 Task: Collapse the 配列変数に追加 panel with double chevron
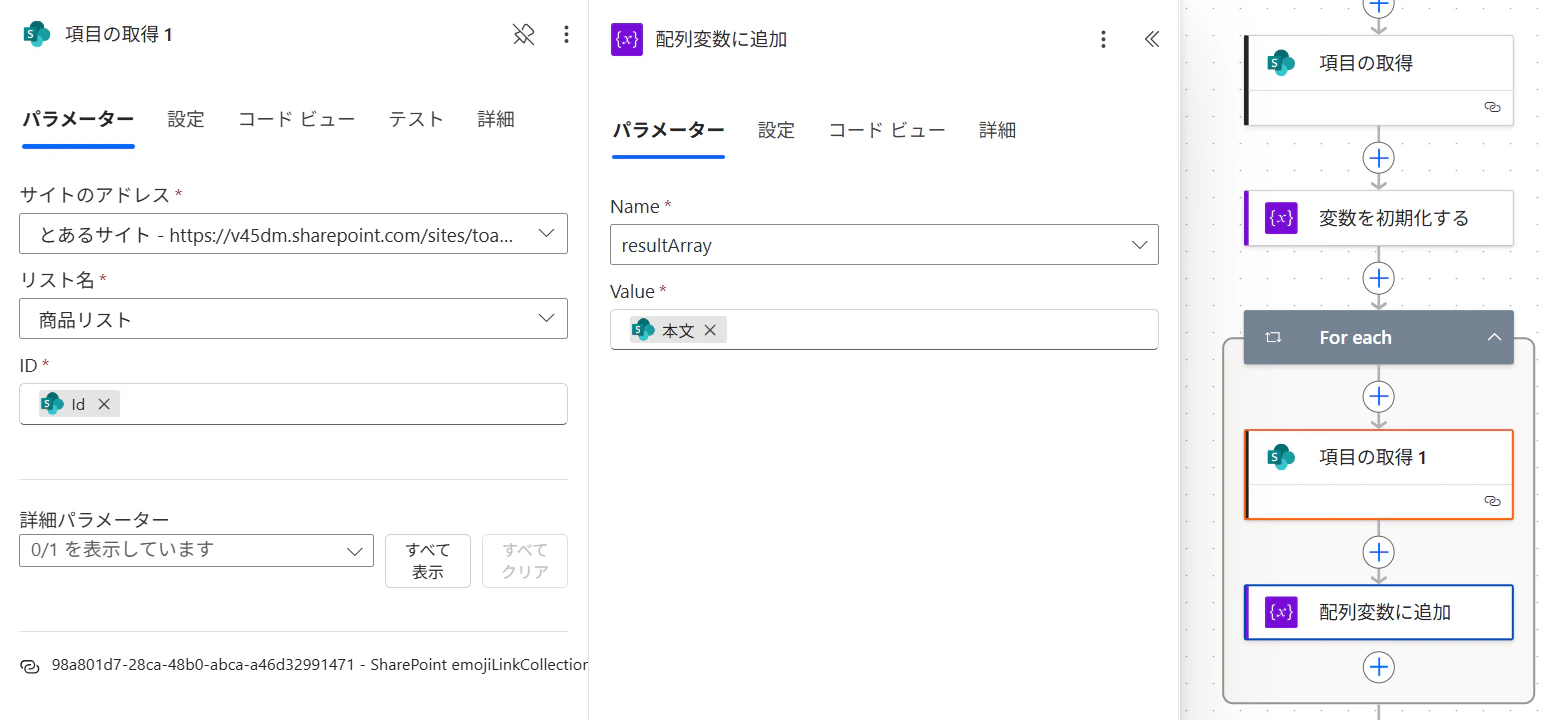1151,39
